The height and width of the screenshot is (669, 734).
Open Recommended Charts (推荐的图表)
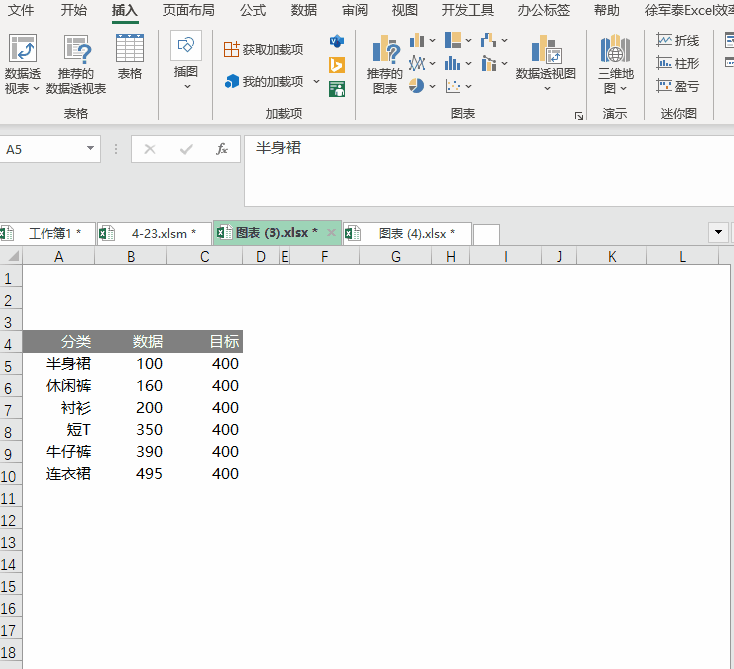coord(385,65)
